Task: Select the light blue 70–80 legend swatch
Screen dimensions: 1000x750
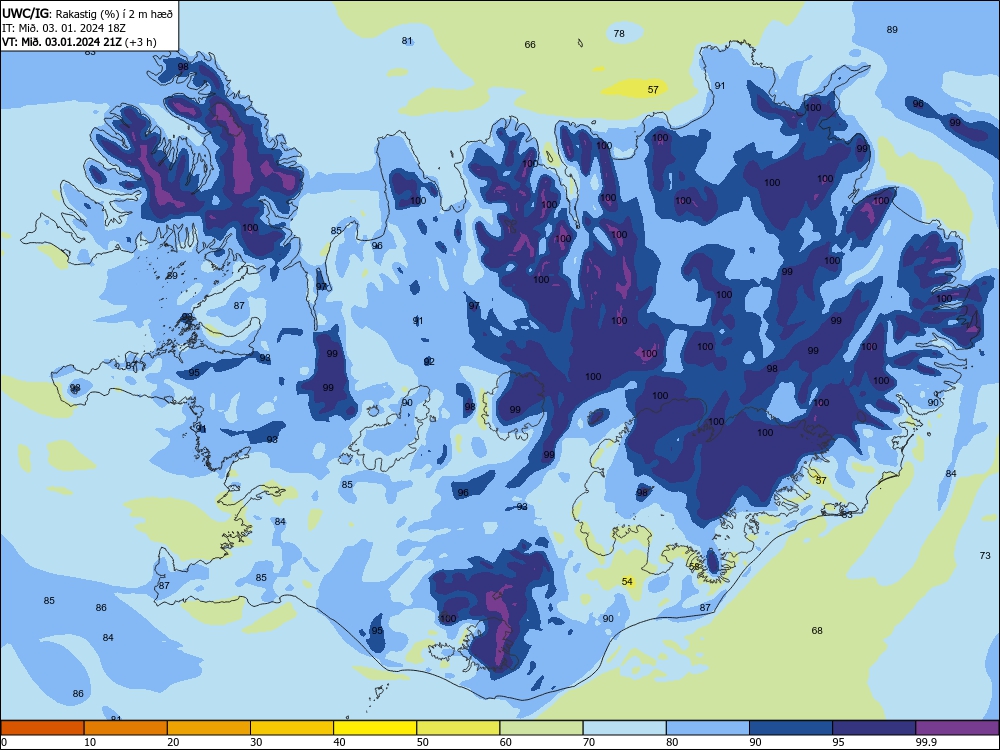Action: 624,728
